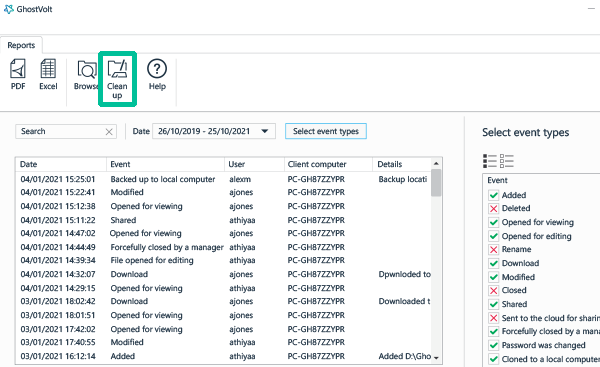Switch to the Reports tab
The width and height of the screenshot is (600, 367).
click(21, 45)
